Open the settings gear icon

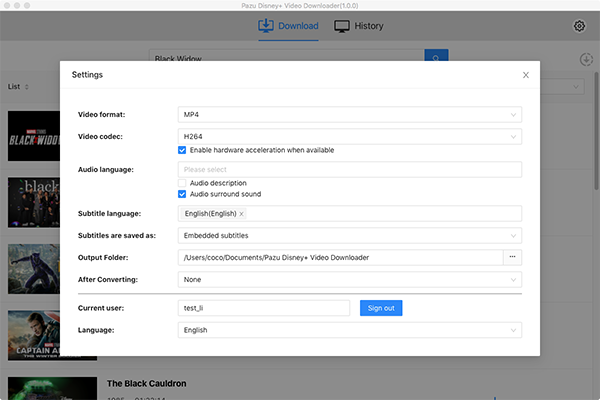(579, 26)
